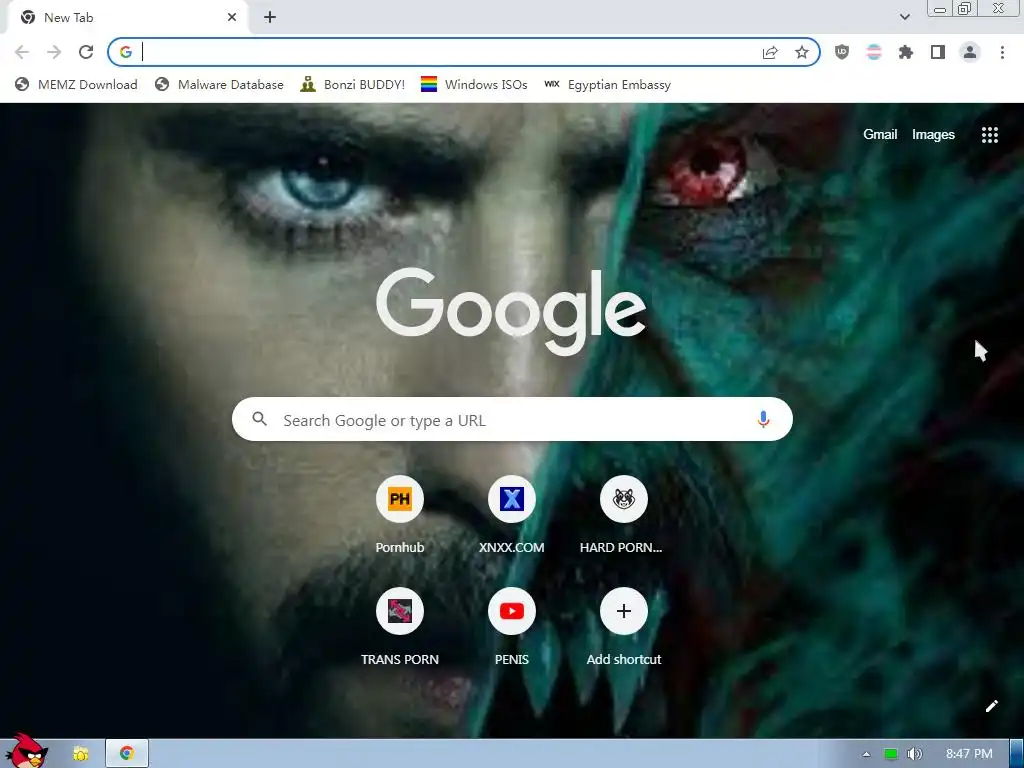This screenshot has height=768, width=1024.
Task: Open the Extensions puzzle piece menu
Action: (x=905, y=52)
